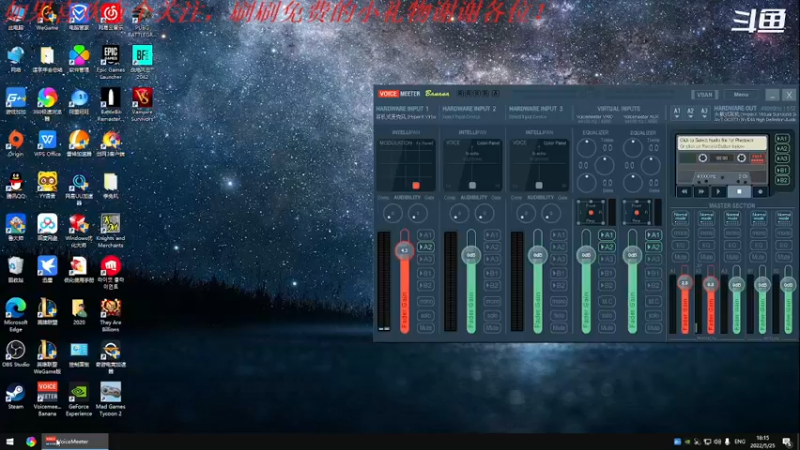Open the Voicemeeter Menu

coord(741,94)
